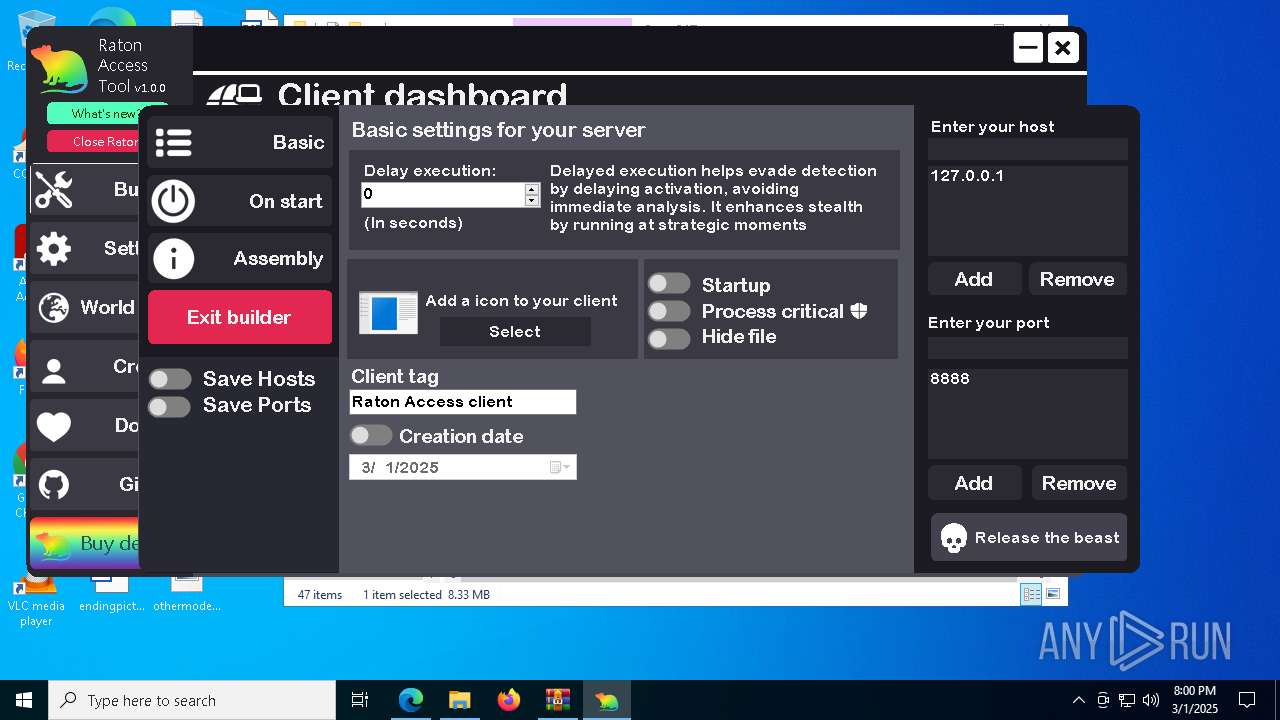Click the heart donate sidebar icon
The image size is (1280, 720).
54,427
